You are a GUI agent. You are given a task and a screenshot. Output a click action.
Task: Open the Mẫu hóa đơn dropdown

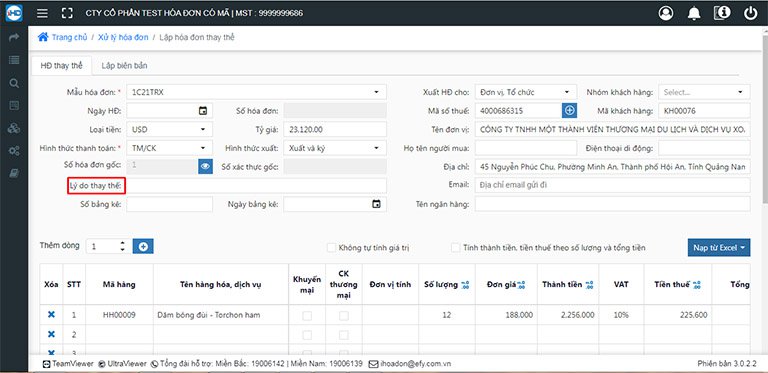(256, 92)
